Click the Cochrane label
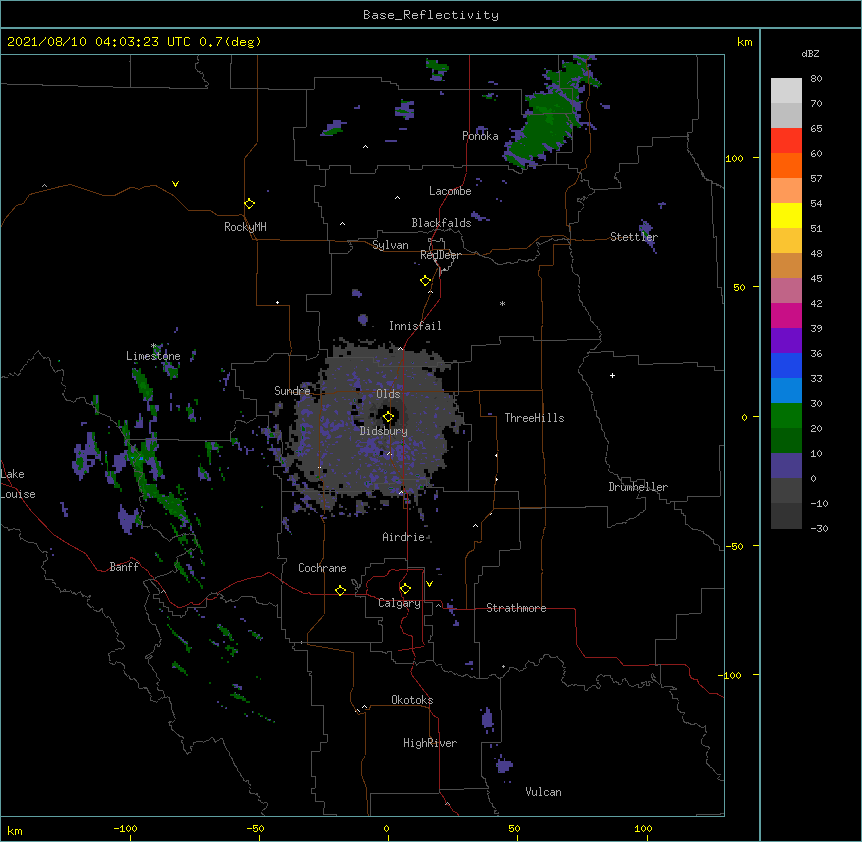Screen dimensions: 862x842 (322, 568)
